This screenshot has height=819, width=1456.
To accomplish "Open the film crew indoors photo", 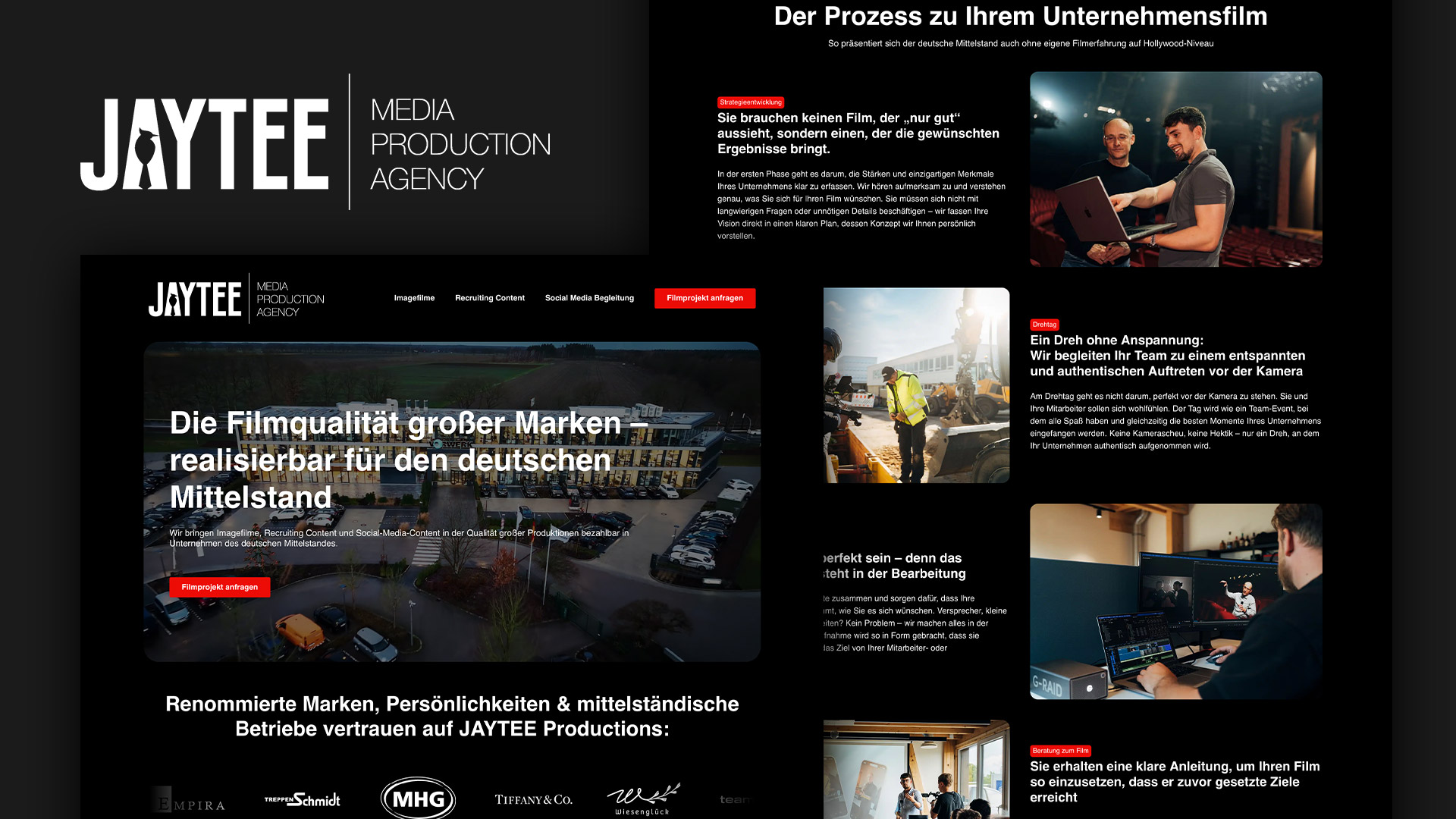I will click(916, 769).
